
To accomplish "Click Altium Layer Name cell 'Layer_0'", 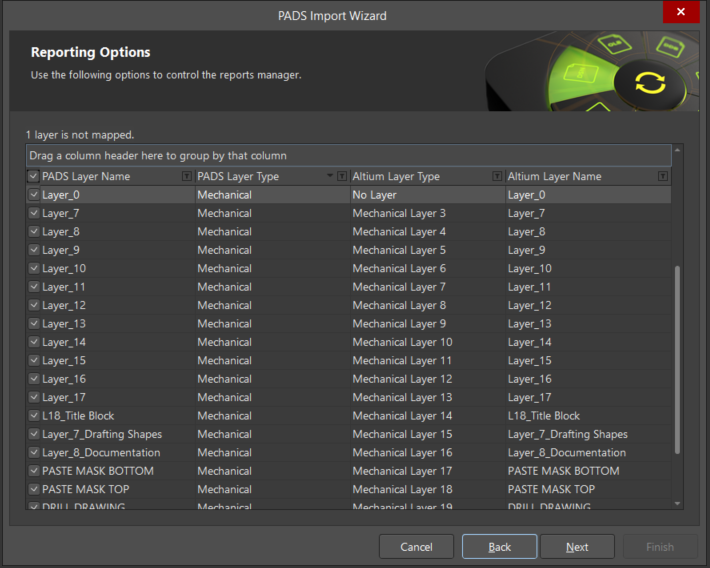I will [x=588, y=195].
